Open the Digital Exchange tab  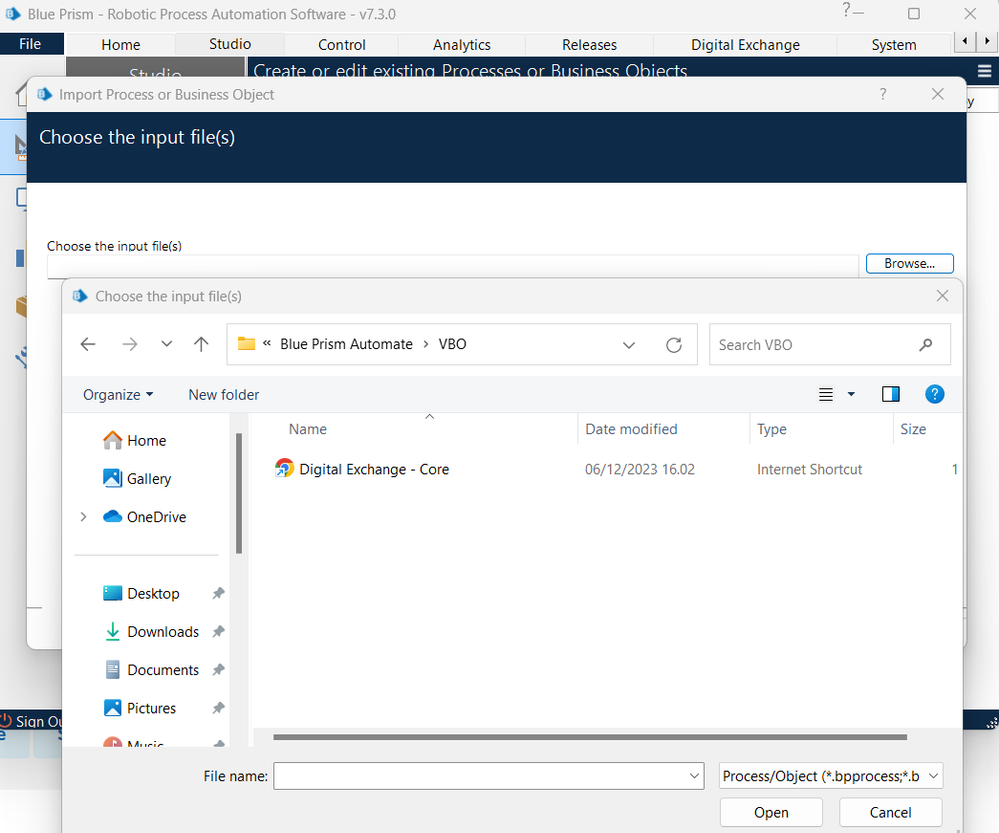click(x=745, y=45)
